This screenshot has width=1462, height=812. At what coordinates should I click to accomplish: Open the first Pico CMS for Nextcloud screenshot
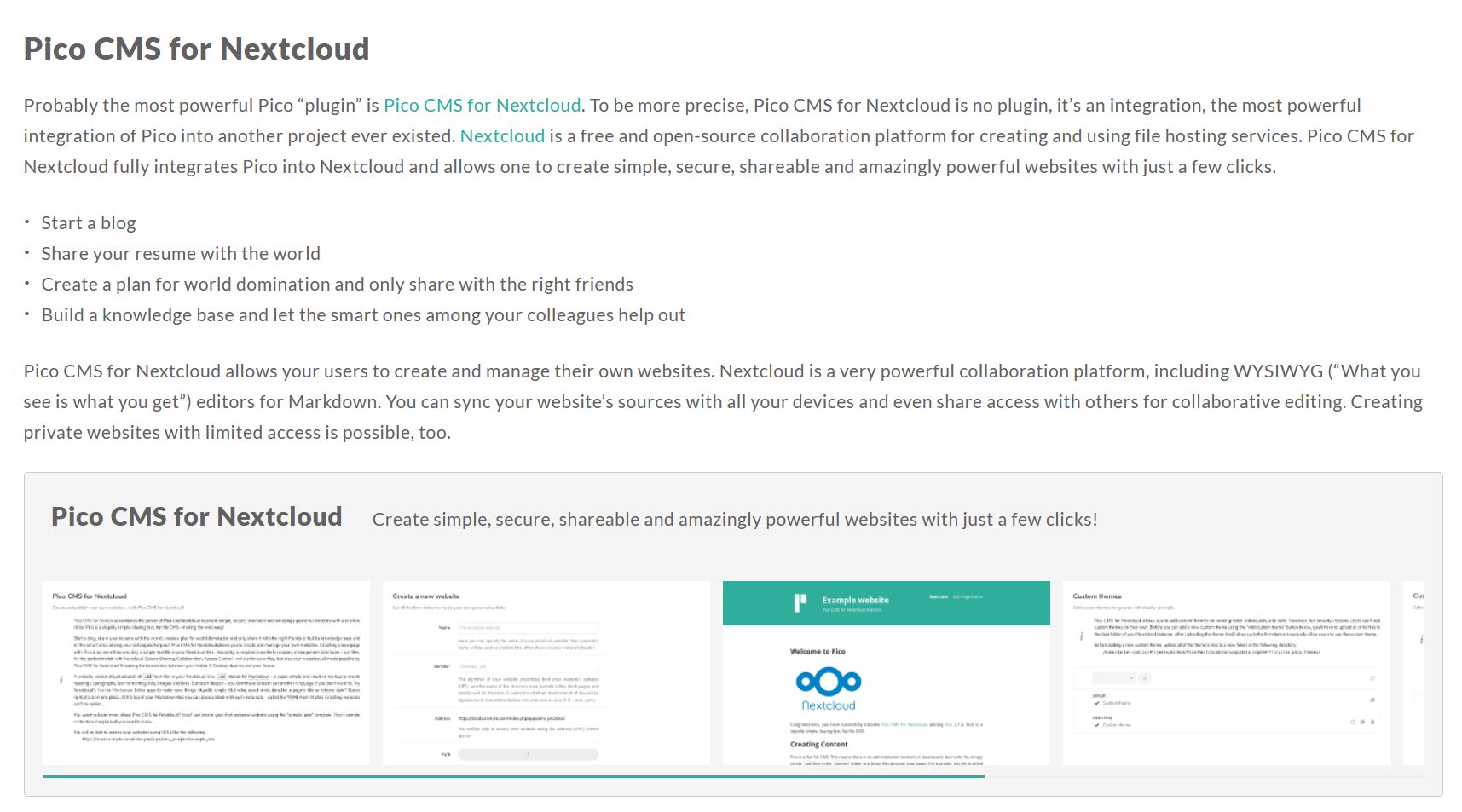tap(206, 673)
